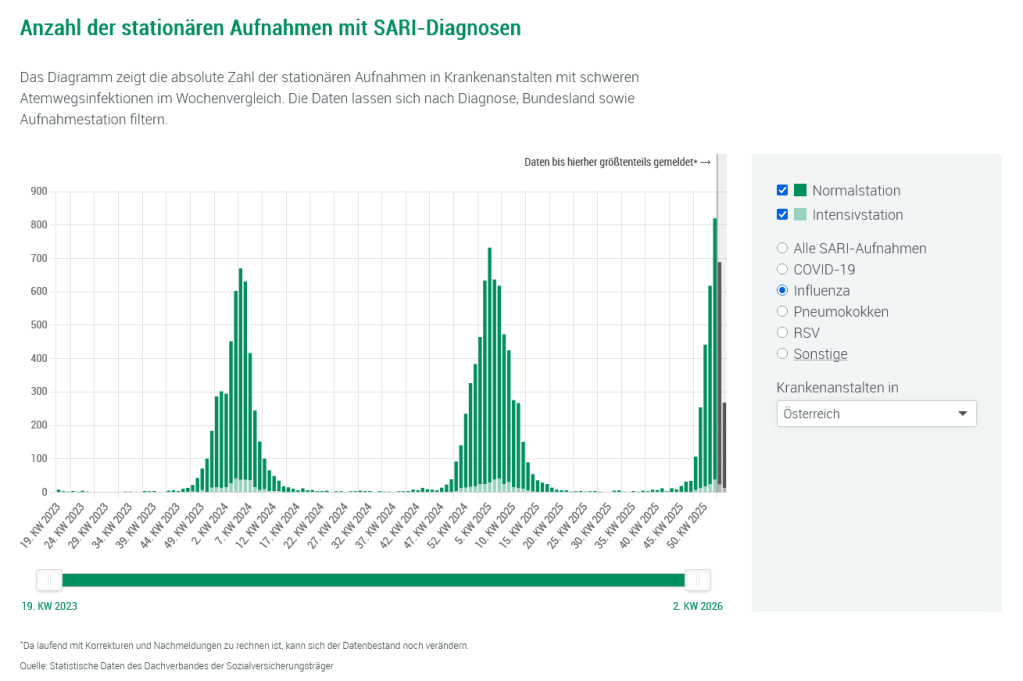Select Alle SARI-Aufnahmen radio option
Viewport: 1023px width, 681px height.
(x=783, y=249)
